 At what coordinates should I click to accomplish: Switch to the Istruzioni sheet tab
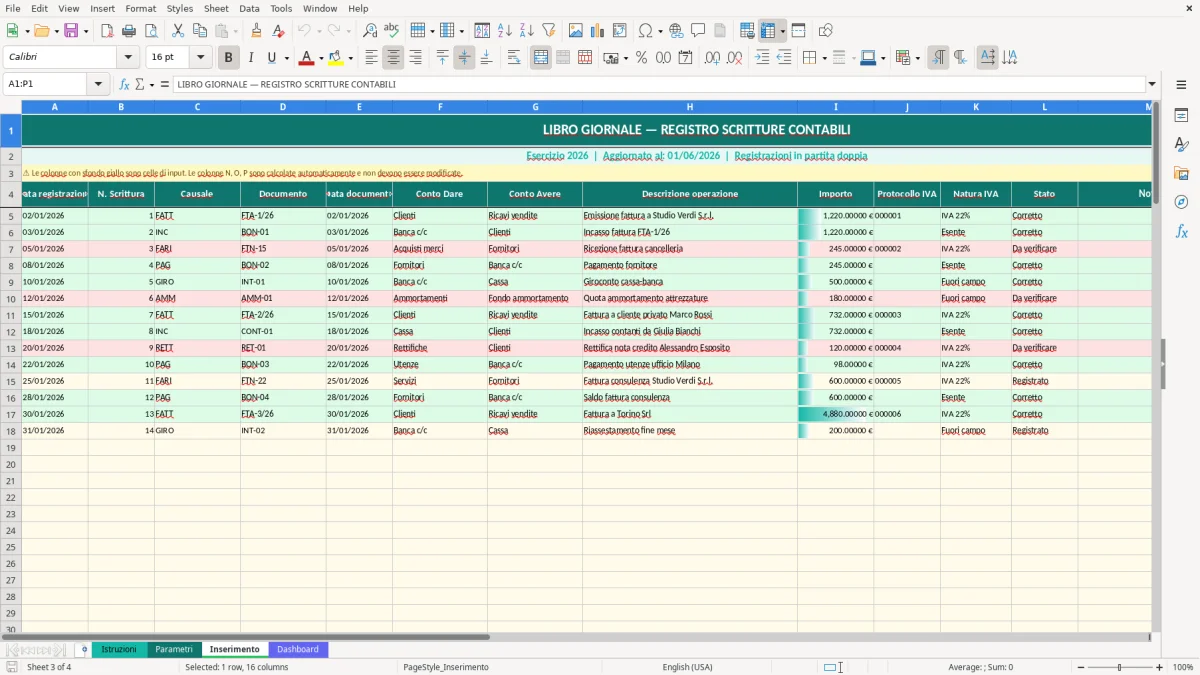click(x=119, y=649)
